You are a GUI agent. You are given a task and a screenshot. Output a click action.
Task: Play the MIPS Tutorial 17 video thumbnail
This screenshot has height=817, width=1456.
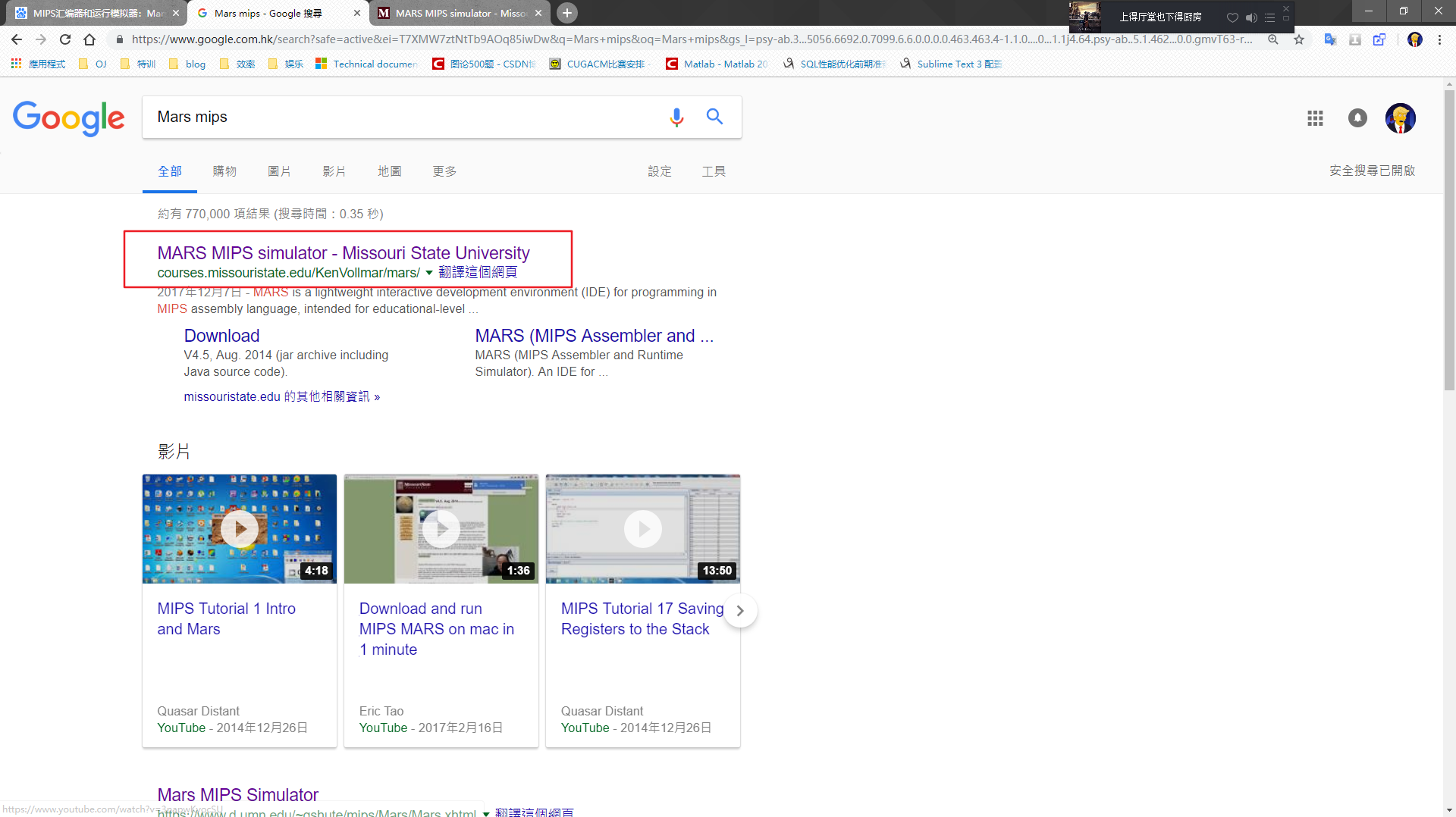[643, 529]
